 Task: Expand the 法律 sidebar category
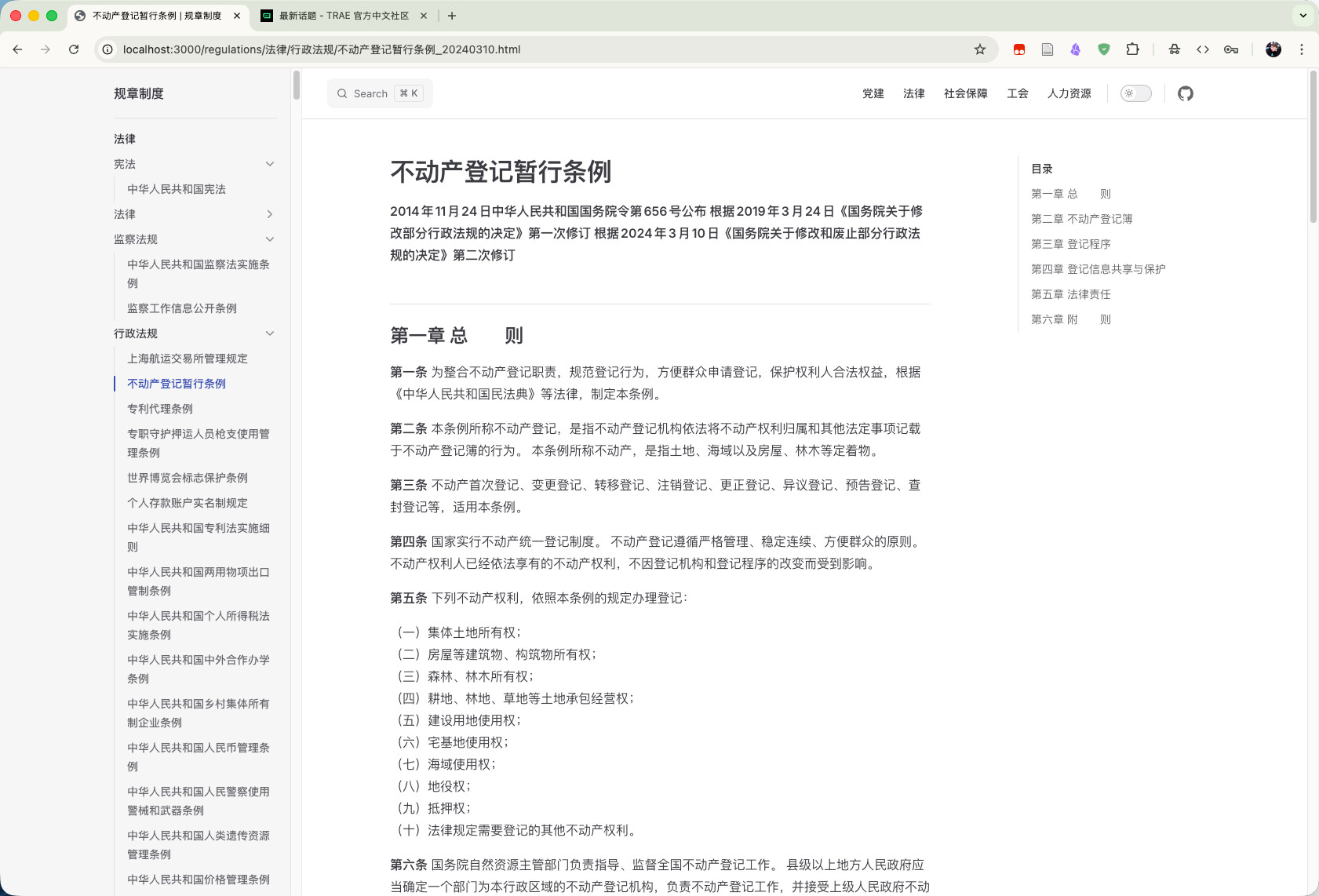tap(270, 214)
